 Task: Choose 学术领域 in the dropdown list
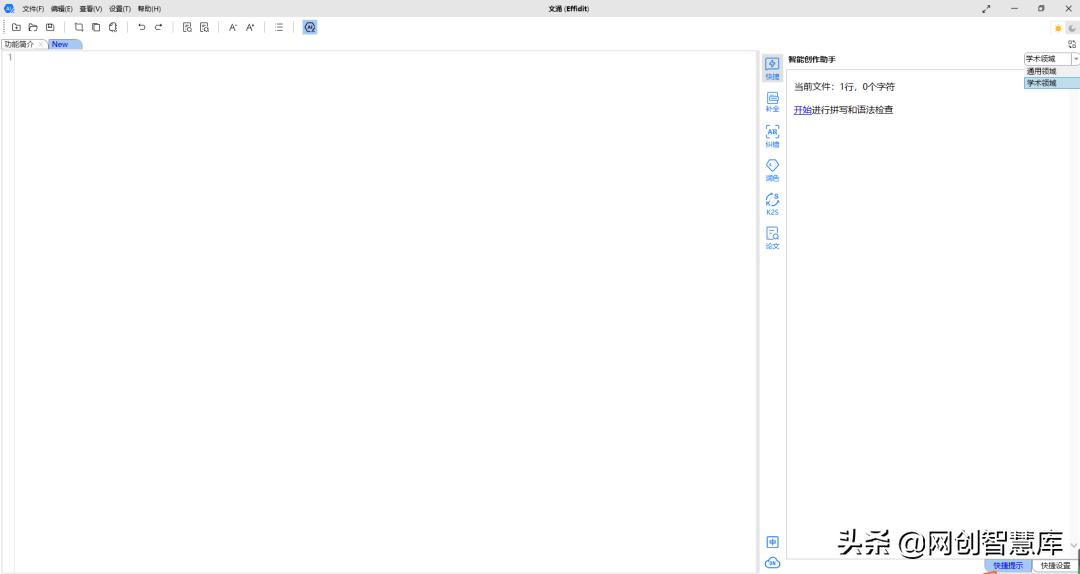pos(1052,83)
